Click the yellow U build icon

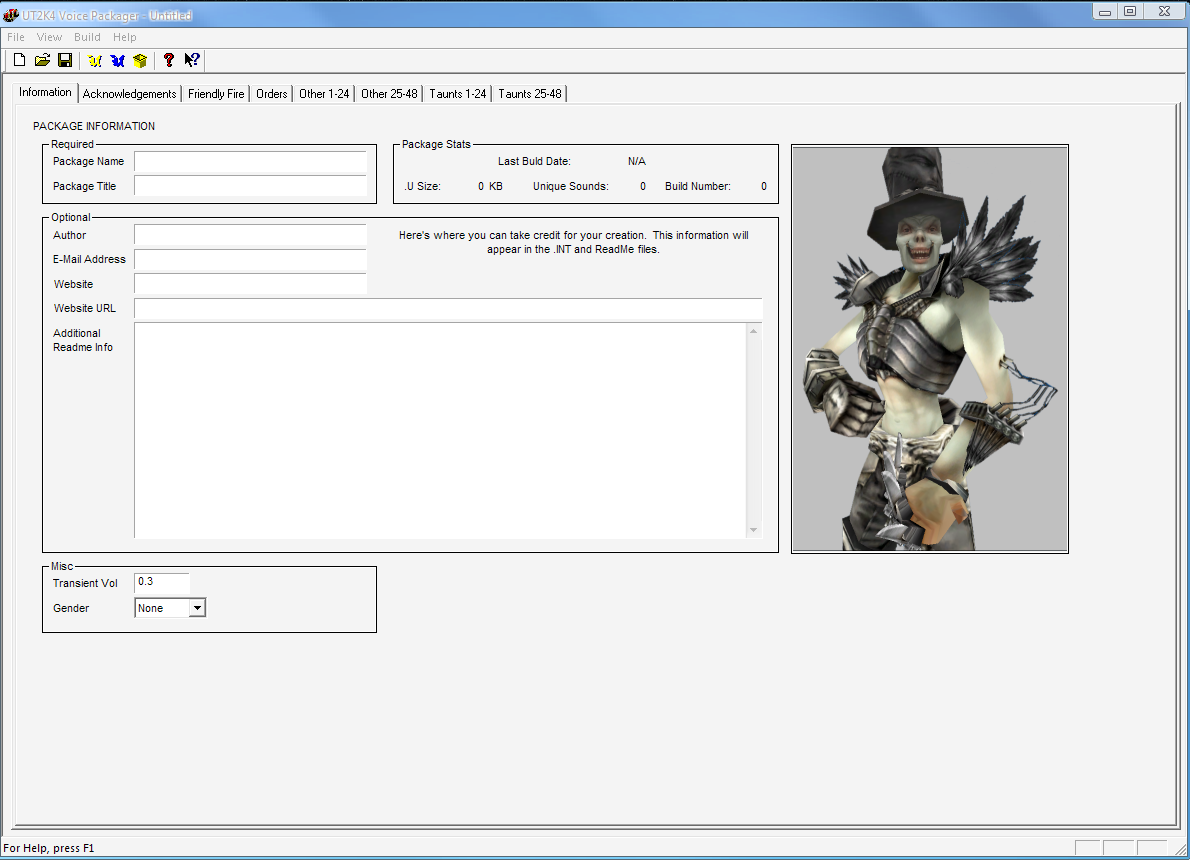[95, 61]
